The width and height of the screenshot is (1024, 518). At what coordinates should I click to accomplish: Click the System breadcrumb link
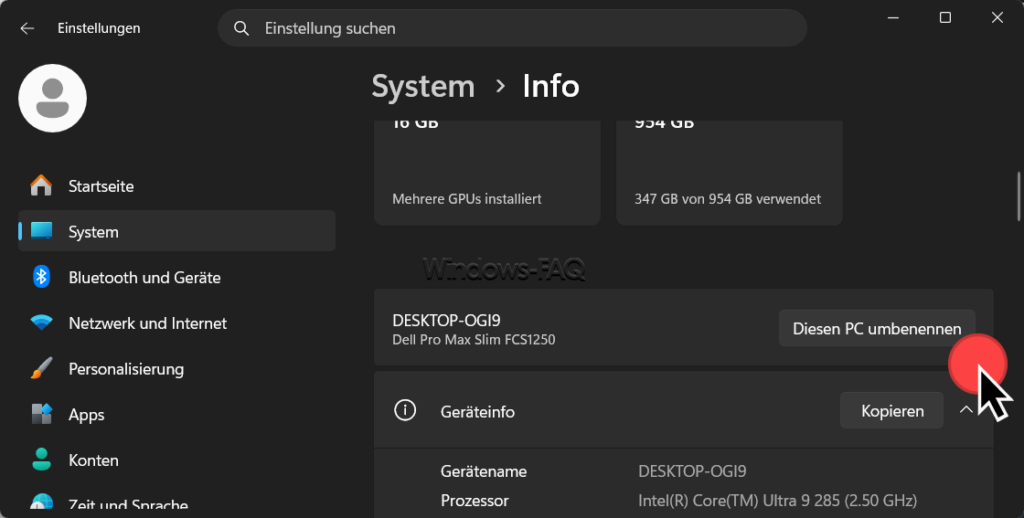tap(423, 87)
